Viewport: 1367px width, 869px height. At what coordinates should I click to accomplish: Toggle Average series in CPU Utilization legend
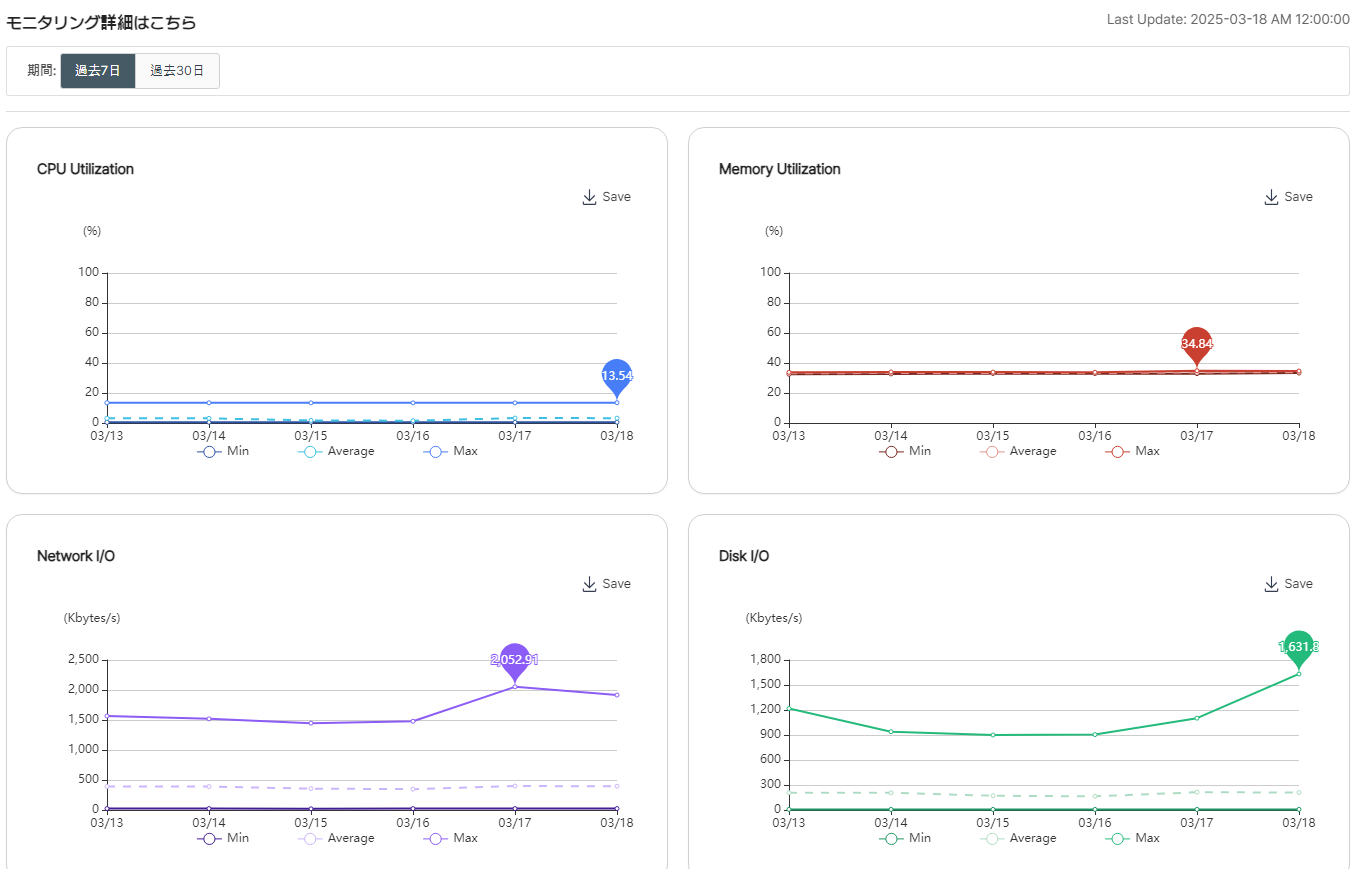(336, 451)
